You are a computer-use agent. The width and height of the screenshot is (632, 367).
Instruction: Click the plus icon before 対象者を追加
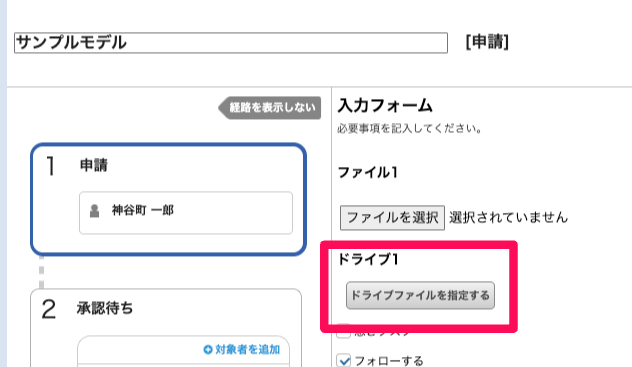click(x=208, y=349)
